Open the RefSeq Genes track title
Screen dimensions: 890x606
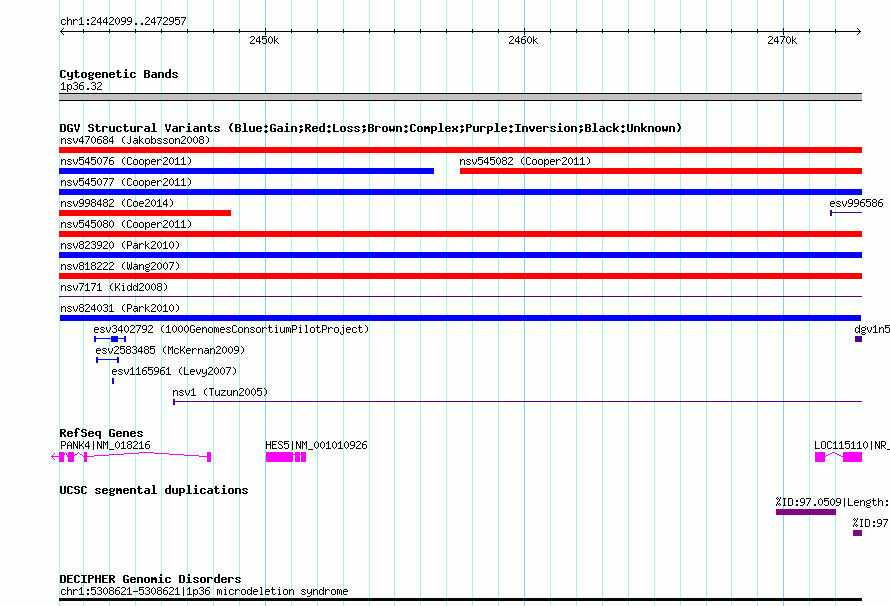point(101,433)
